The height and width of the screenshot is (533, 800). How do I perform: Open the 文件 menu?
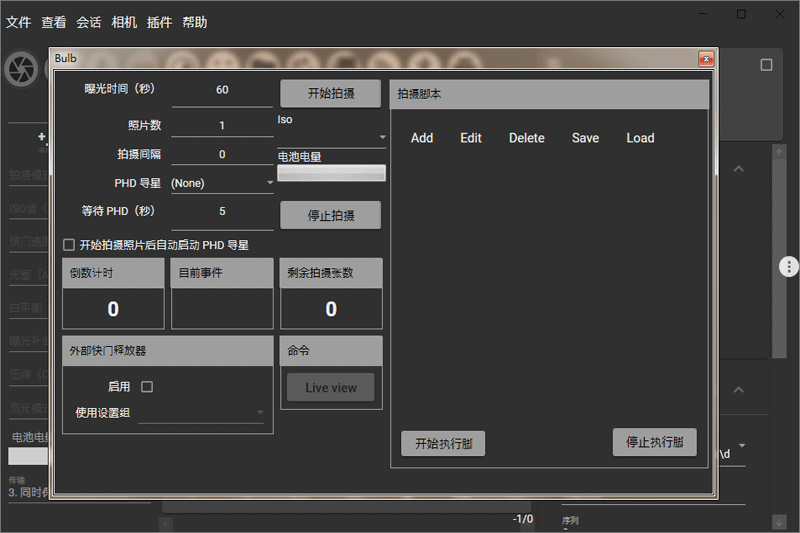(18, 22)
